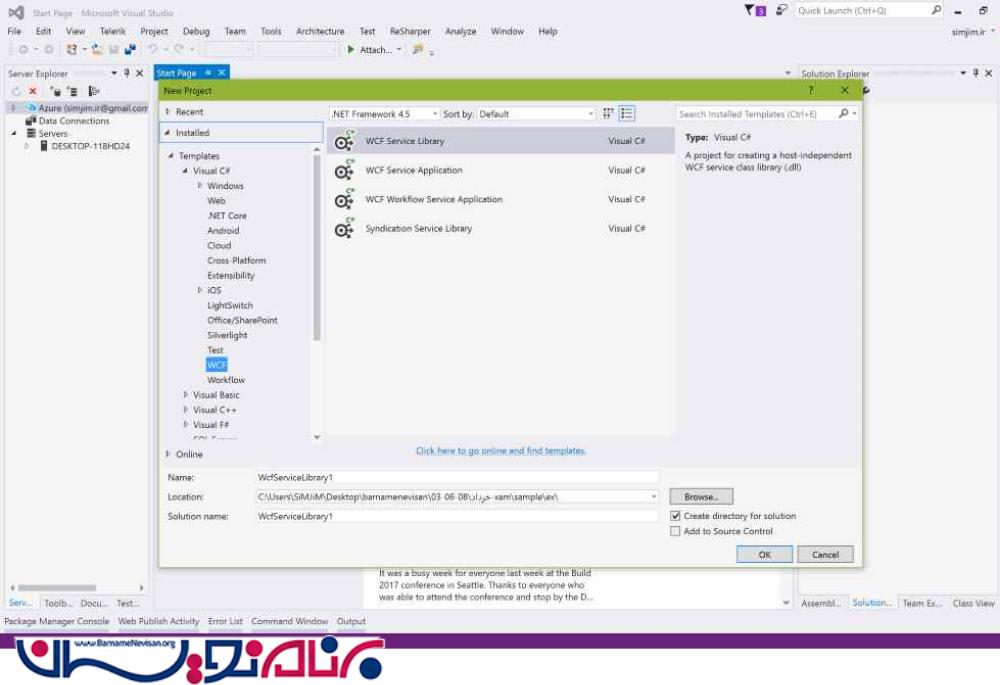The height and width of the screenshot is (685, 1000).
Task: Pin the Start Page tab
Action: coord(208,73)
